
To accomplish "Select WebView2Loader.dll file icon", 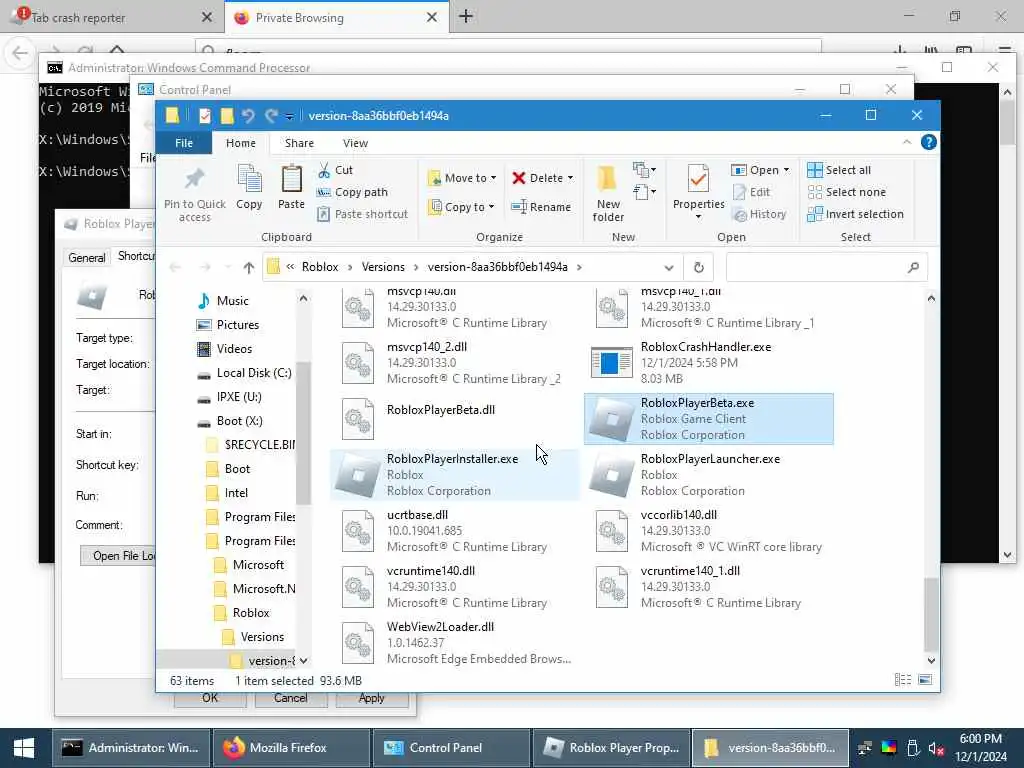I will pos(358,643).
